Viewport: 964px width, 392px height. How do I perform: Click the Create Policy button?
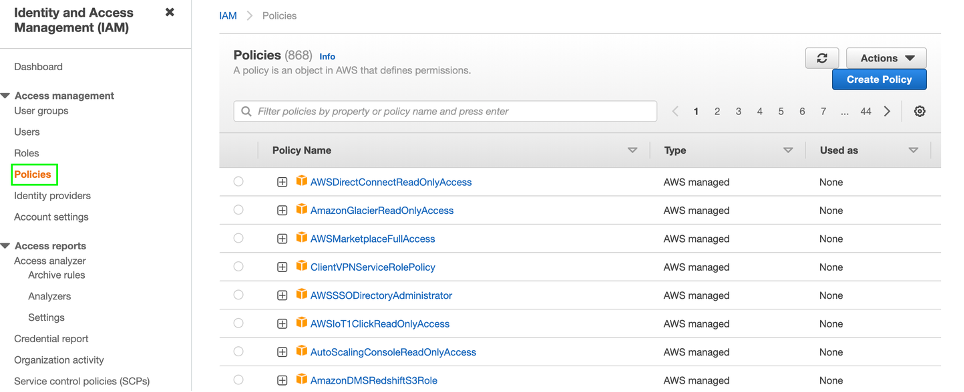coord(879,79)
